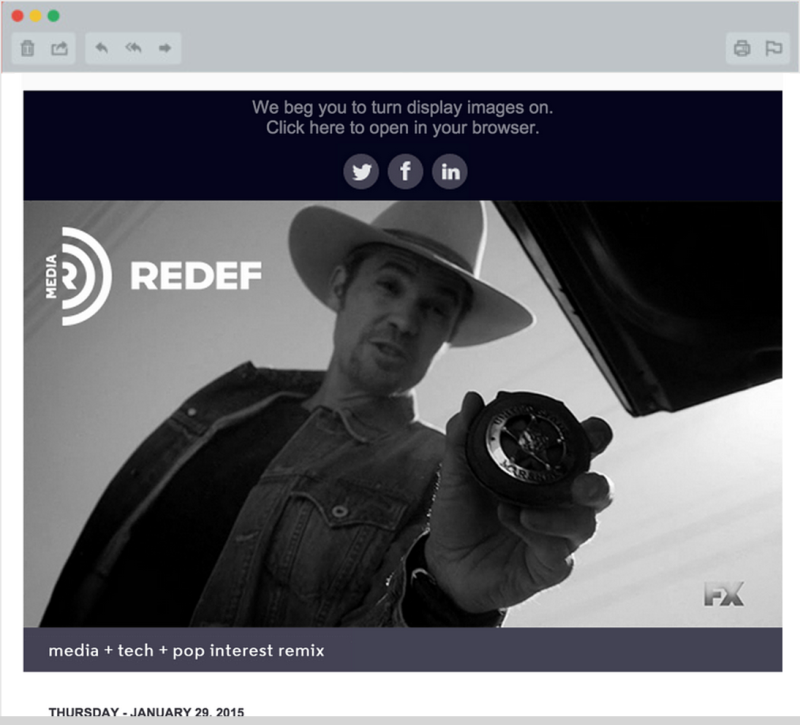This screenshot has height=725, width=800.
Task: Click the 'THURSDAY - JANUARY 29, 2015' date text
Action: (146, 712)
